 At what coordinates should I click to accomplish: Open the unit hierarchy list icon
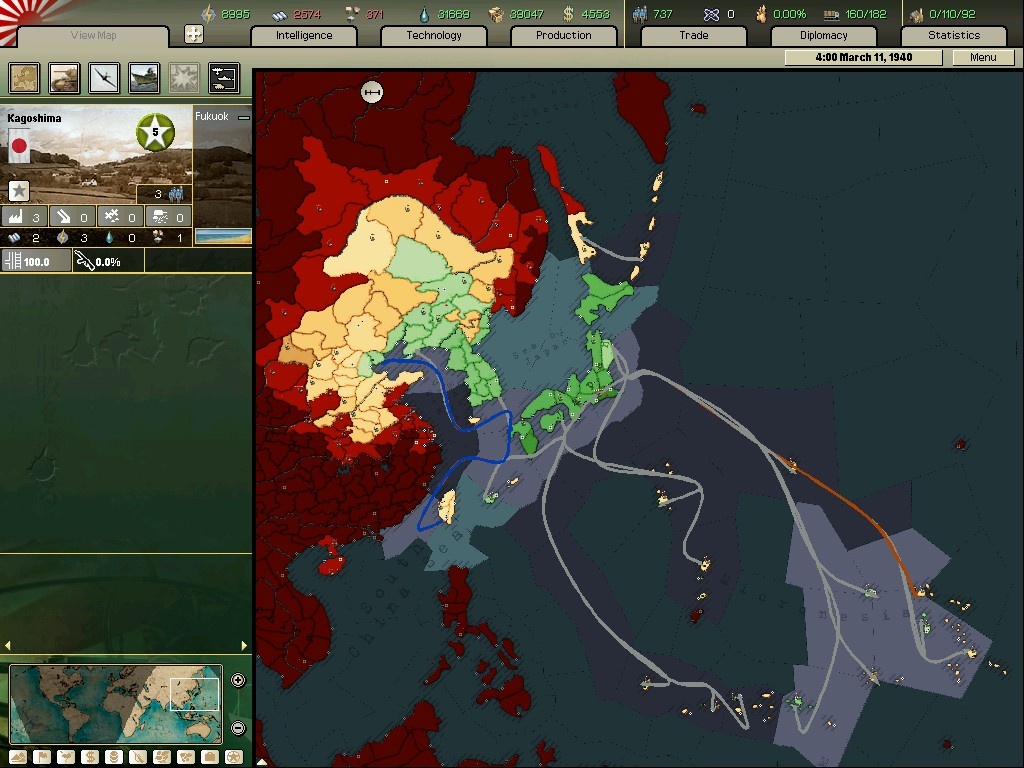223,78
